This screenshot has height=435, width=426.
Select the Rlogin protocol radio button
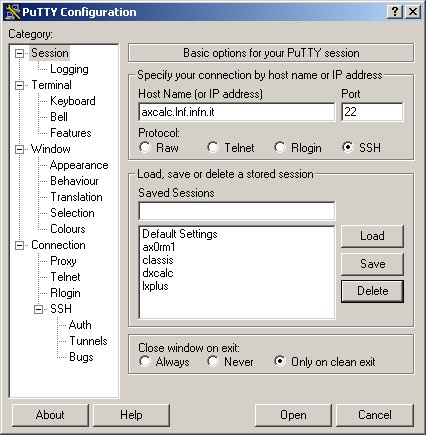pos(280,147)
